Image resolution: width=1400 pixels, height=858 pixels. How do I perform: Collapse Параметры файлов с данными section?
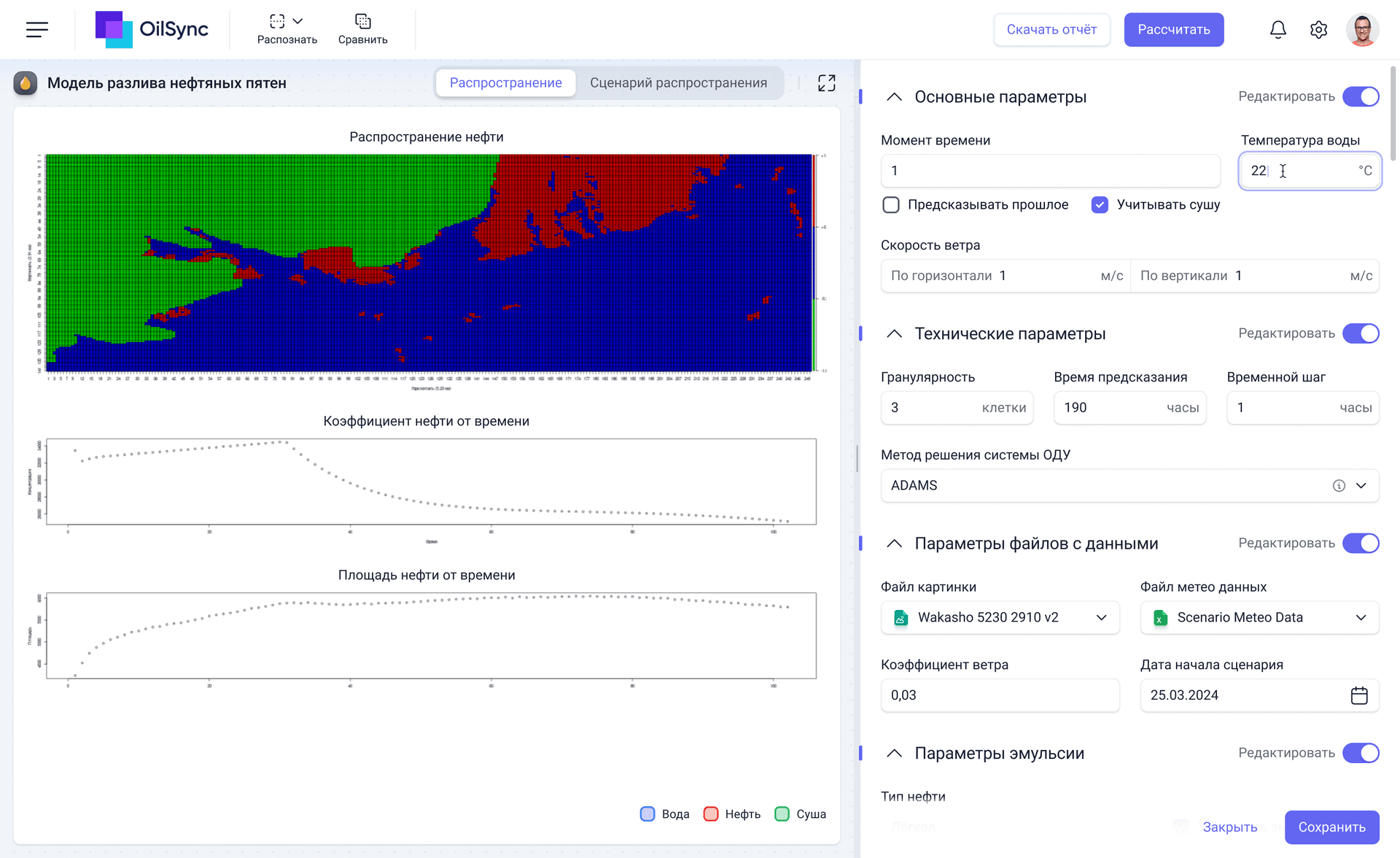894,544
